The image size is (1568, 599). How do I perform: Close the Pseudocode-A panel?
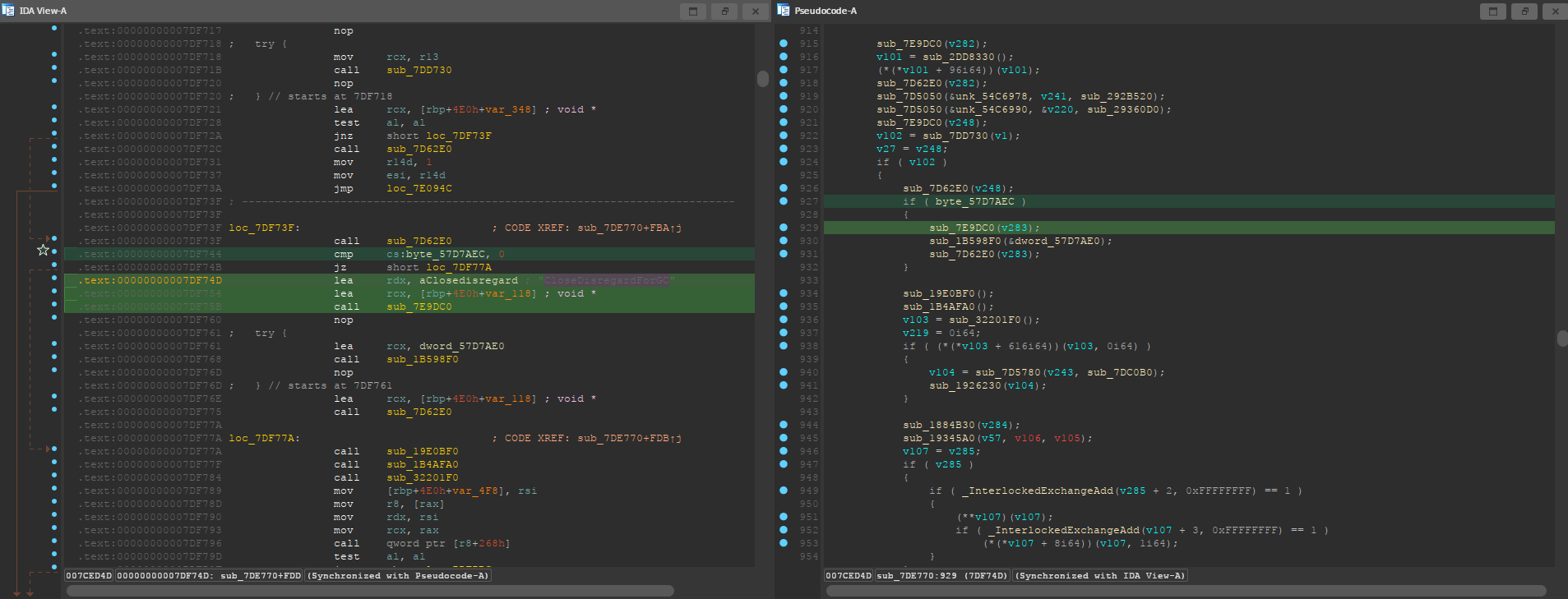tap(1555, 12)
